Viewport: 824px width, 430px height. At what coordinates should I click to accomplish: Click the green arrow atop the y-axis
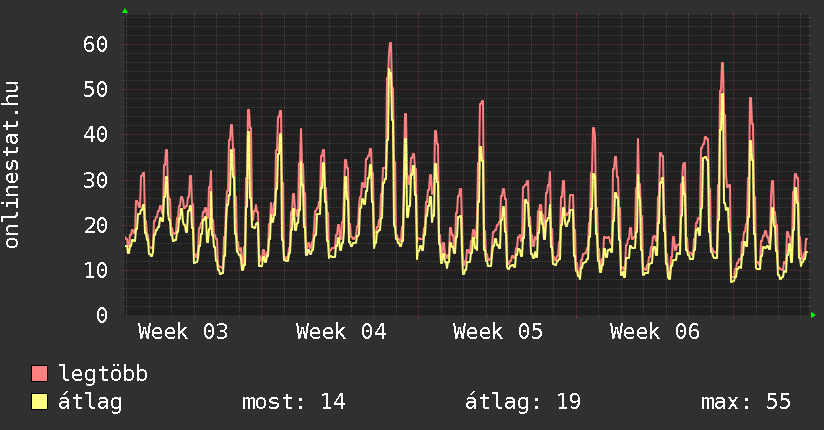pos(125,11)
